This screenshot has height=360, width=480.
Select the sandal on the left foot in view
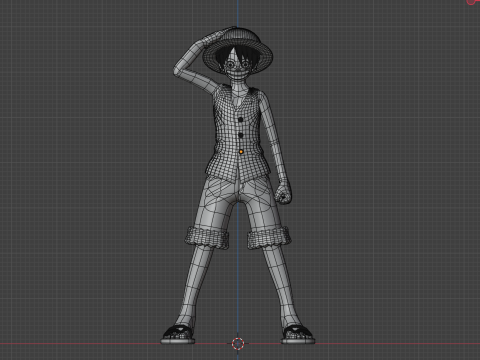click(x=178, y=335)
